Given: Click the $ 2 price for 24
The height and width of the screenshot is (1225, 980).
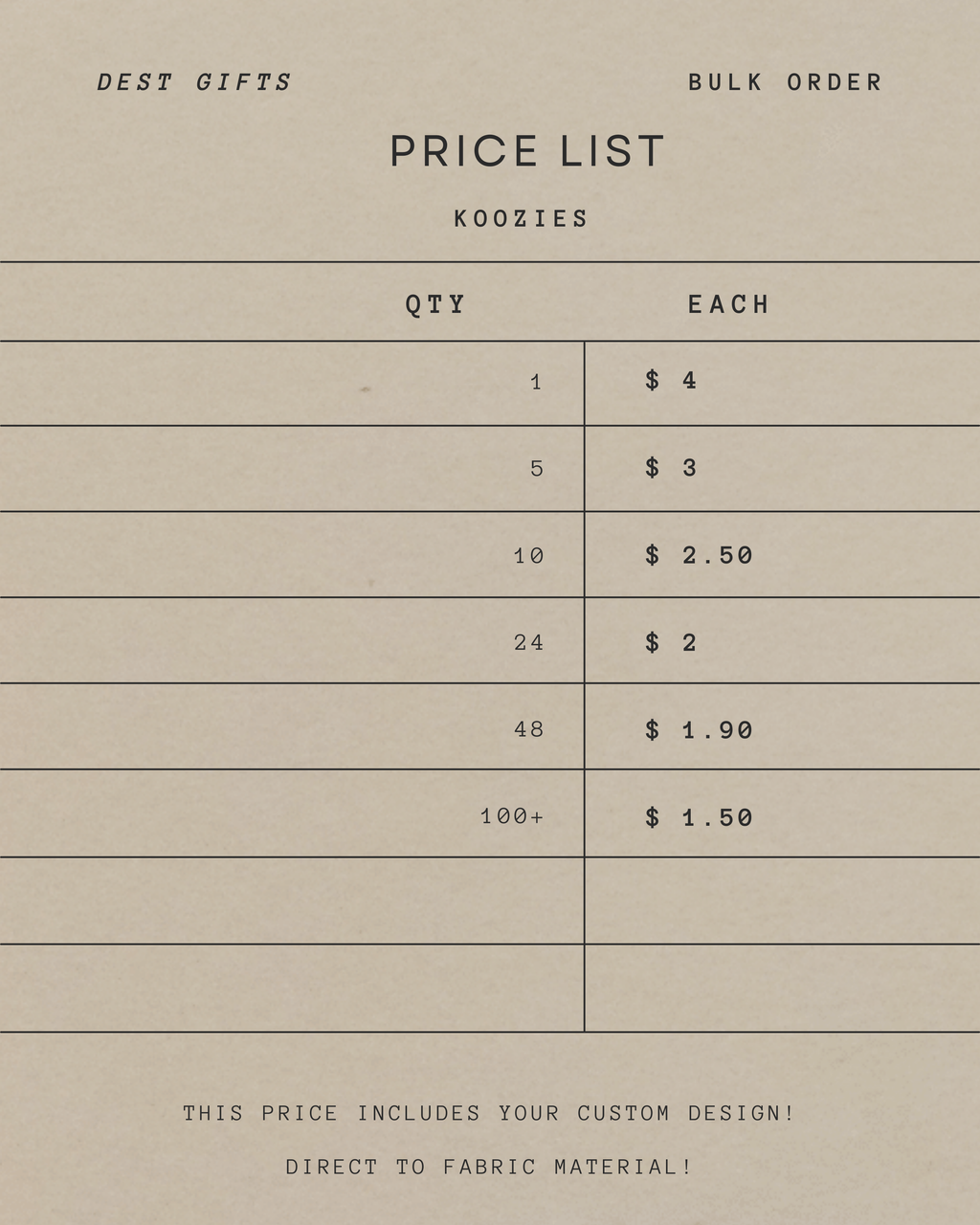Looking at the screenshot, I should click(671, 643).
